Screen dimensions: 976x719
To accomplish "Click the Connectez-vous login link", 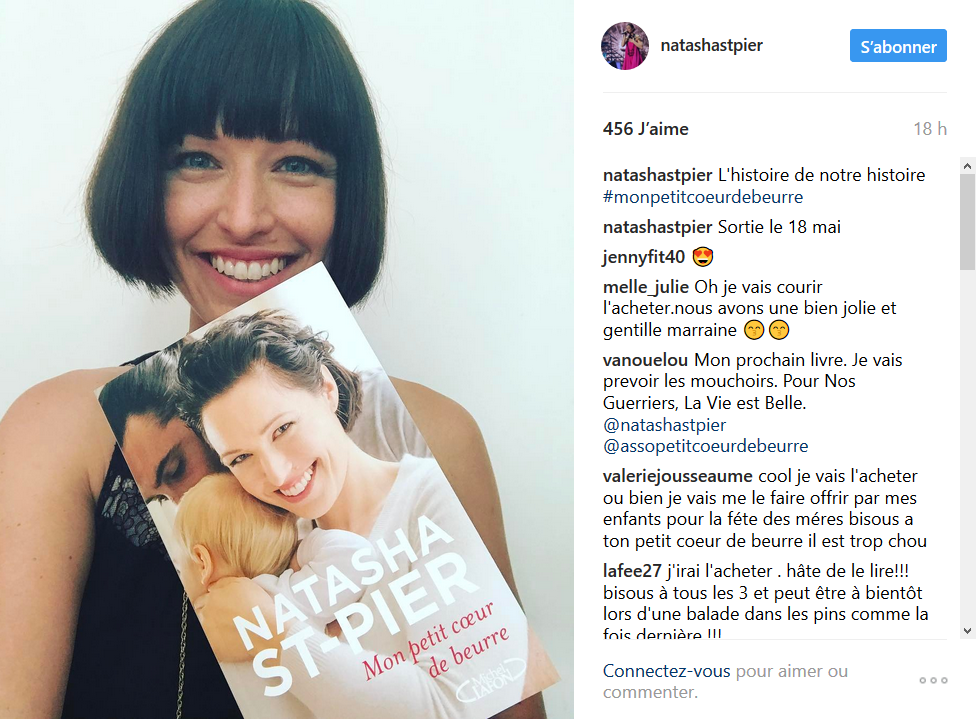I will [666, 671].
